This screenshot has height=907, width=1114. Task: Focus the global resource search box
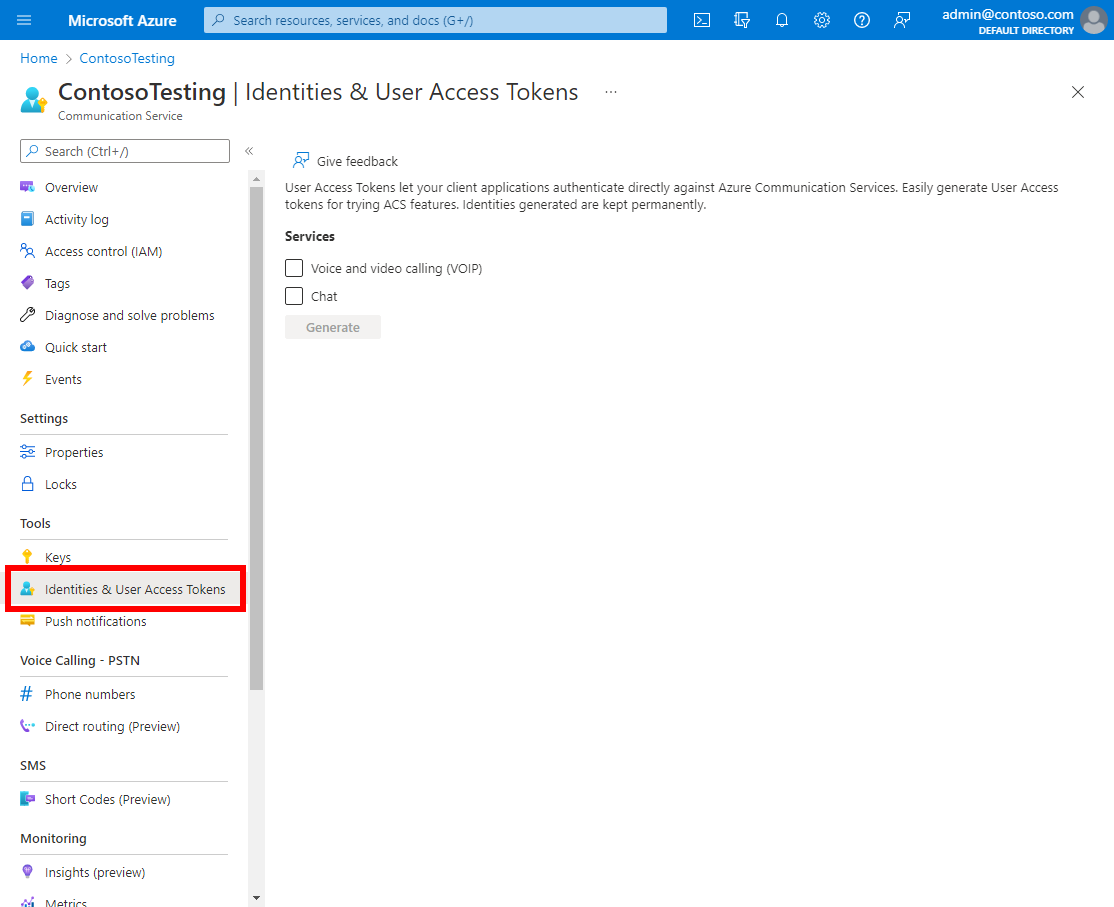(435, 20)
